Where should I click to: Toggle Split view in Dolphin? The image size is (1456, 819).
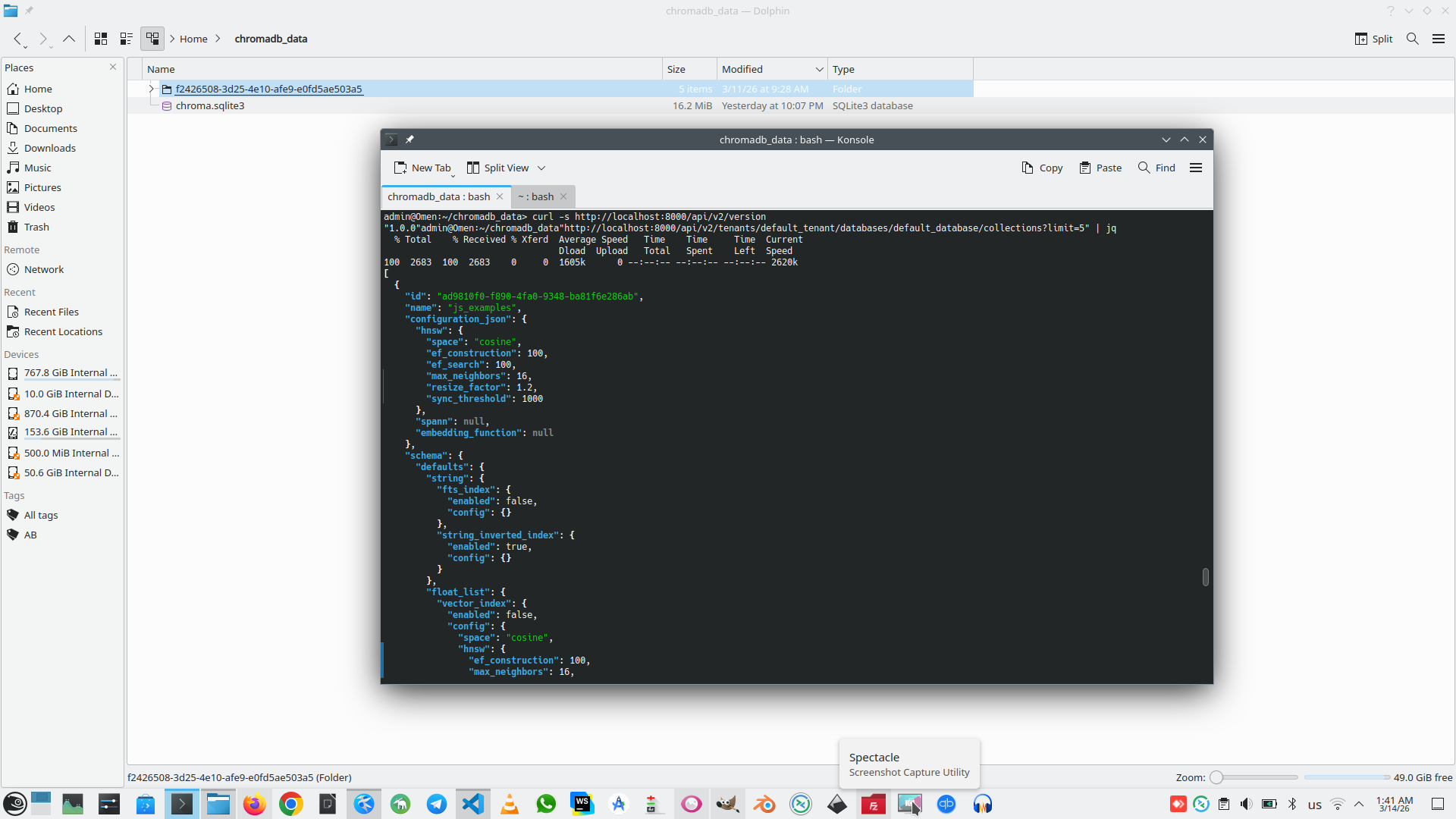(x=1373, y=39)
